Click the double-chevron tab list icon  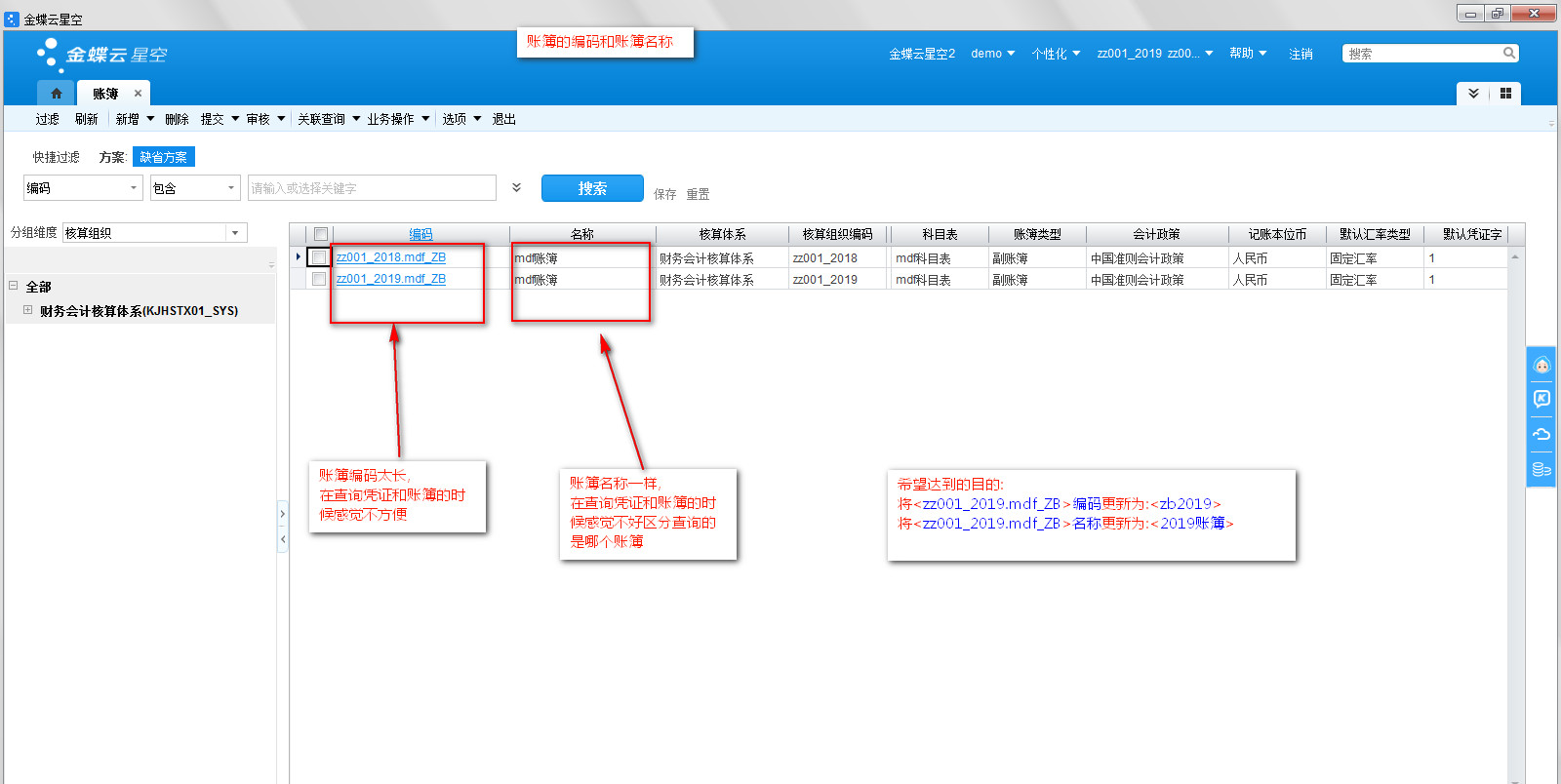(x=1473, y=94)
